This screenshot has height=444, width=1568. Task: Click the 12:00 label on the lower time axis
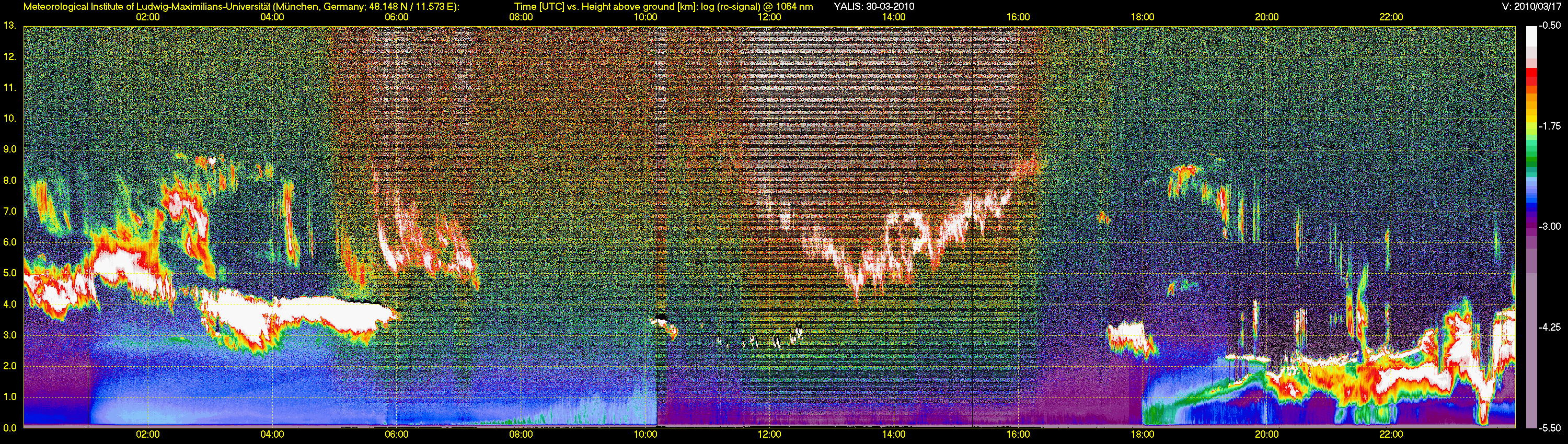769,434
